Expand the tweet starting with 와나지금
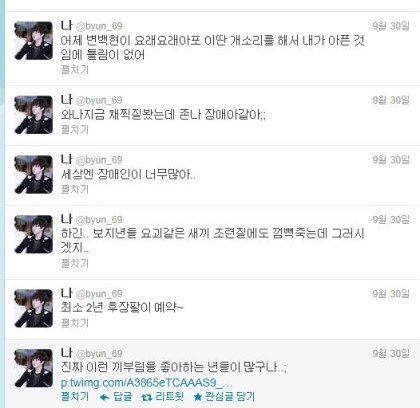 click(75, 129)
